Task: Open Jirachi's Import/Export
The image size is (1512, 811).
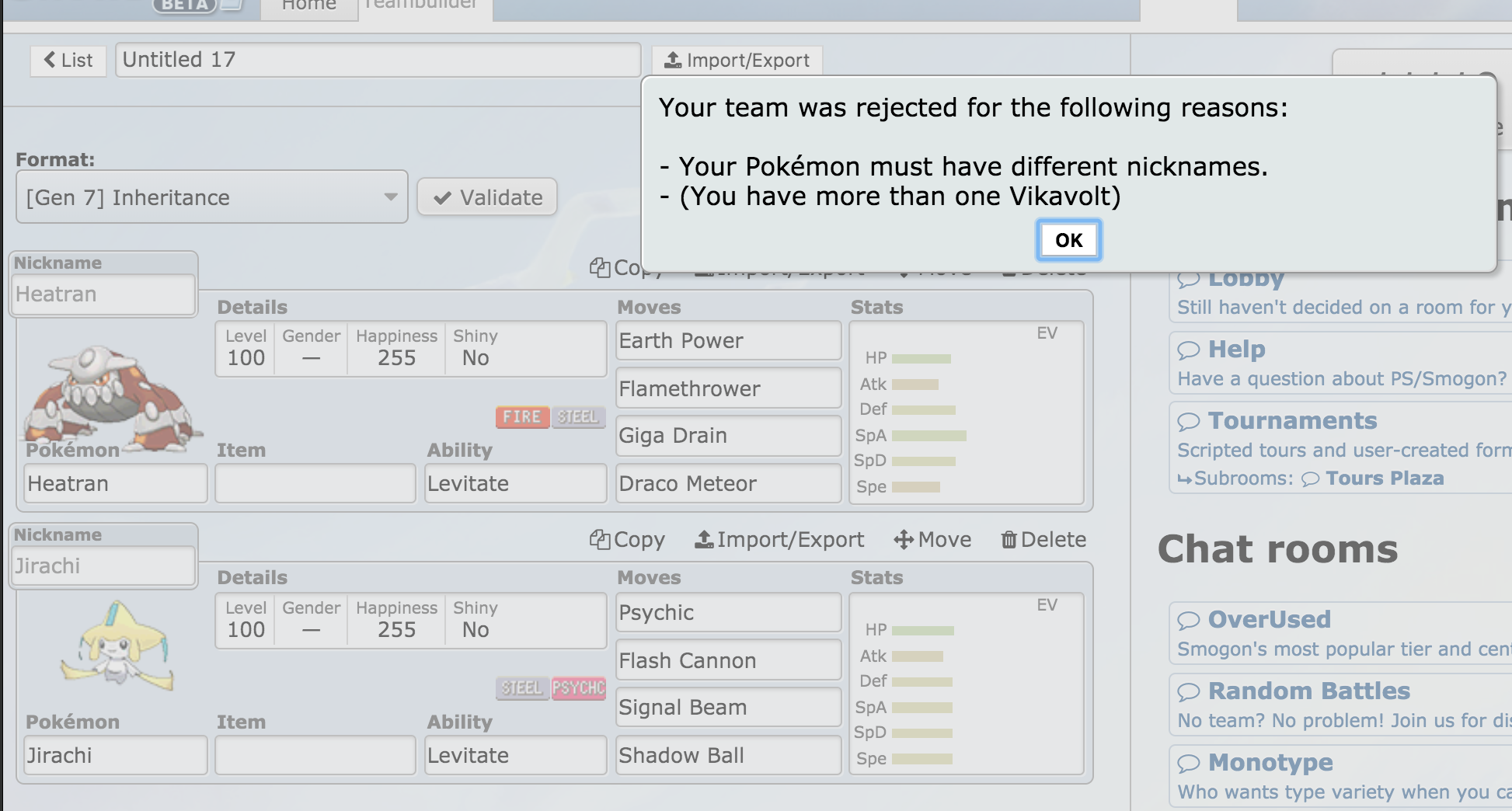Action: 779,539
